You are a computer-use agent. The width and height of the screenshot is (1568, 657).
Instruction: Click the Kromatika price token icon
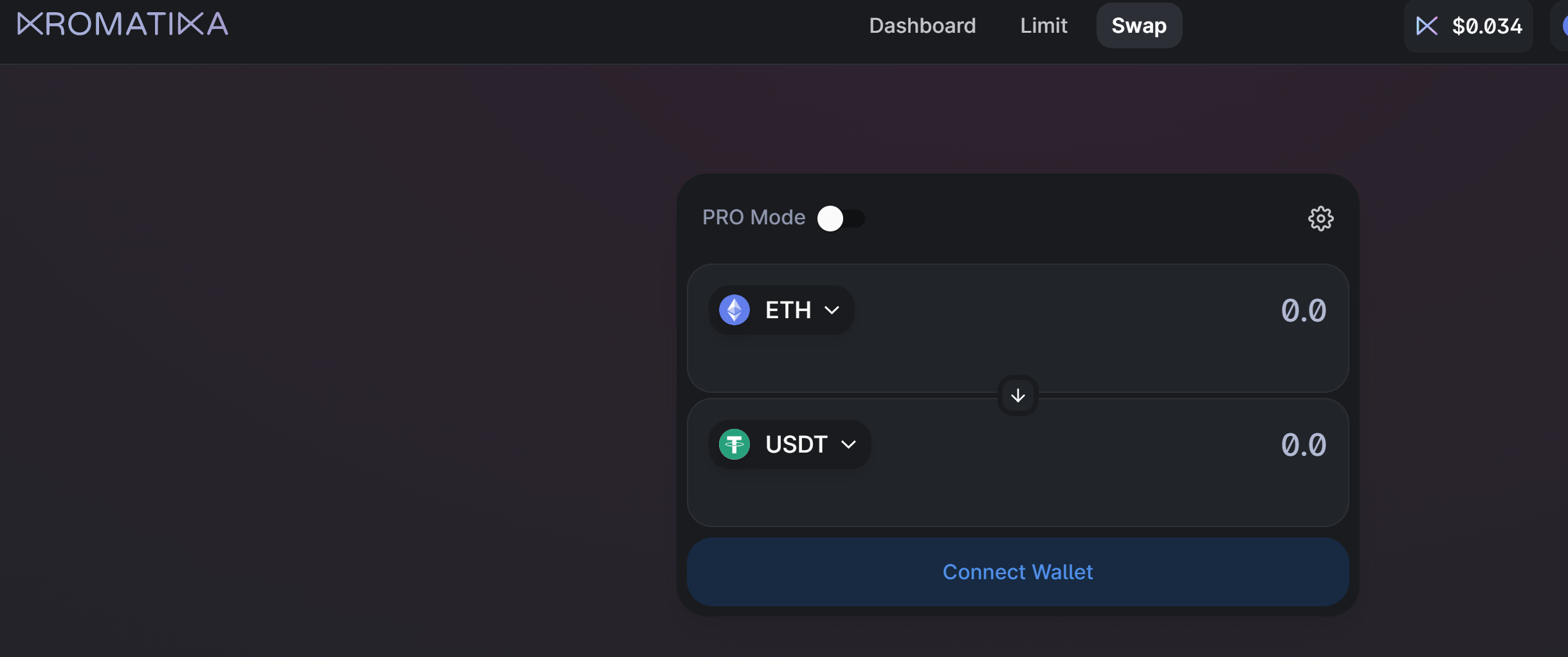coord(1427,26)
